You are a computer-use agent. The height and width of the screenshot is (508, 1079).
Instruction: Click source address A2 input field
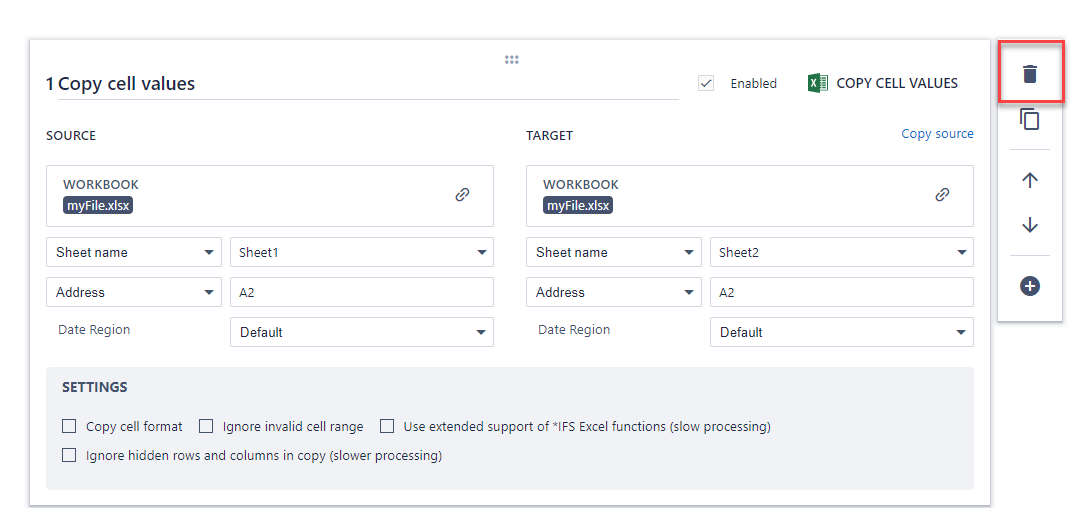(361, 292)
